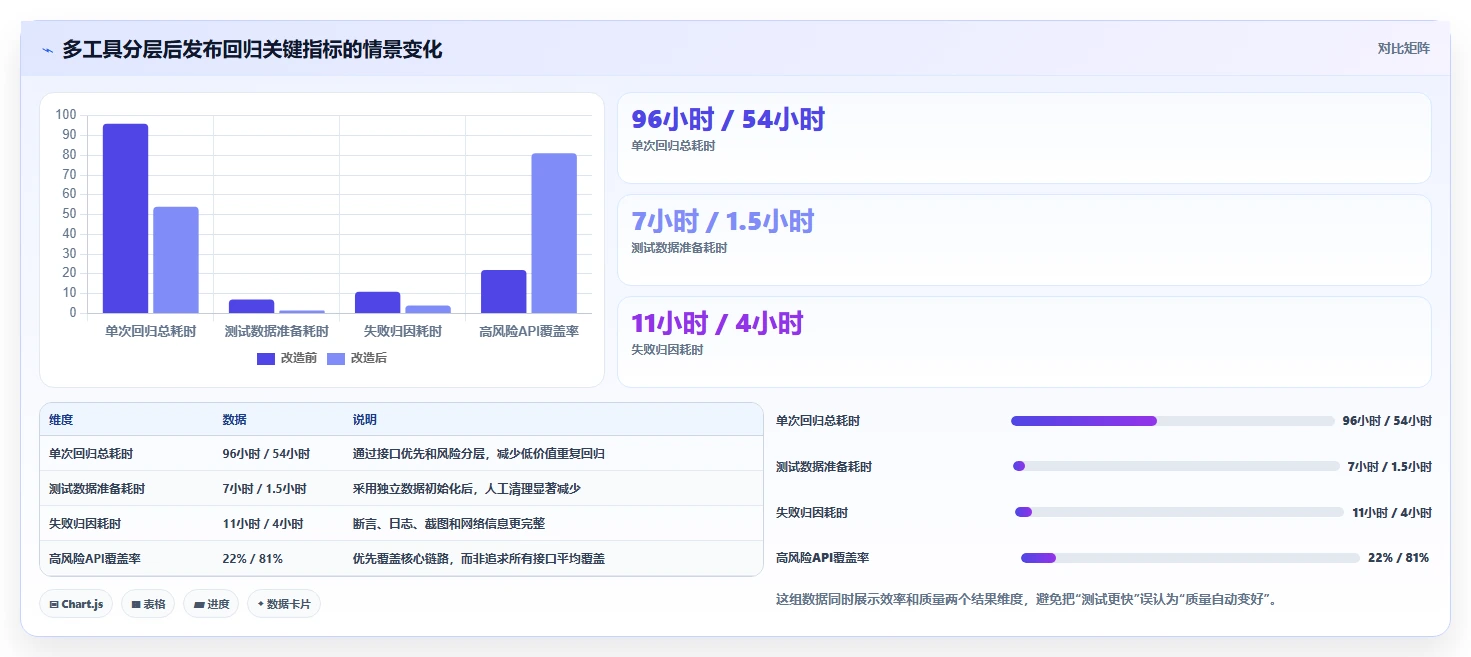Click the title 多工具分层后发布回归关键指标的情景变化
The width and height of the screenshot is (1471, 657).
(252, 49)
